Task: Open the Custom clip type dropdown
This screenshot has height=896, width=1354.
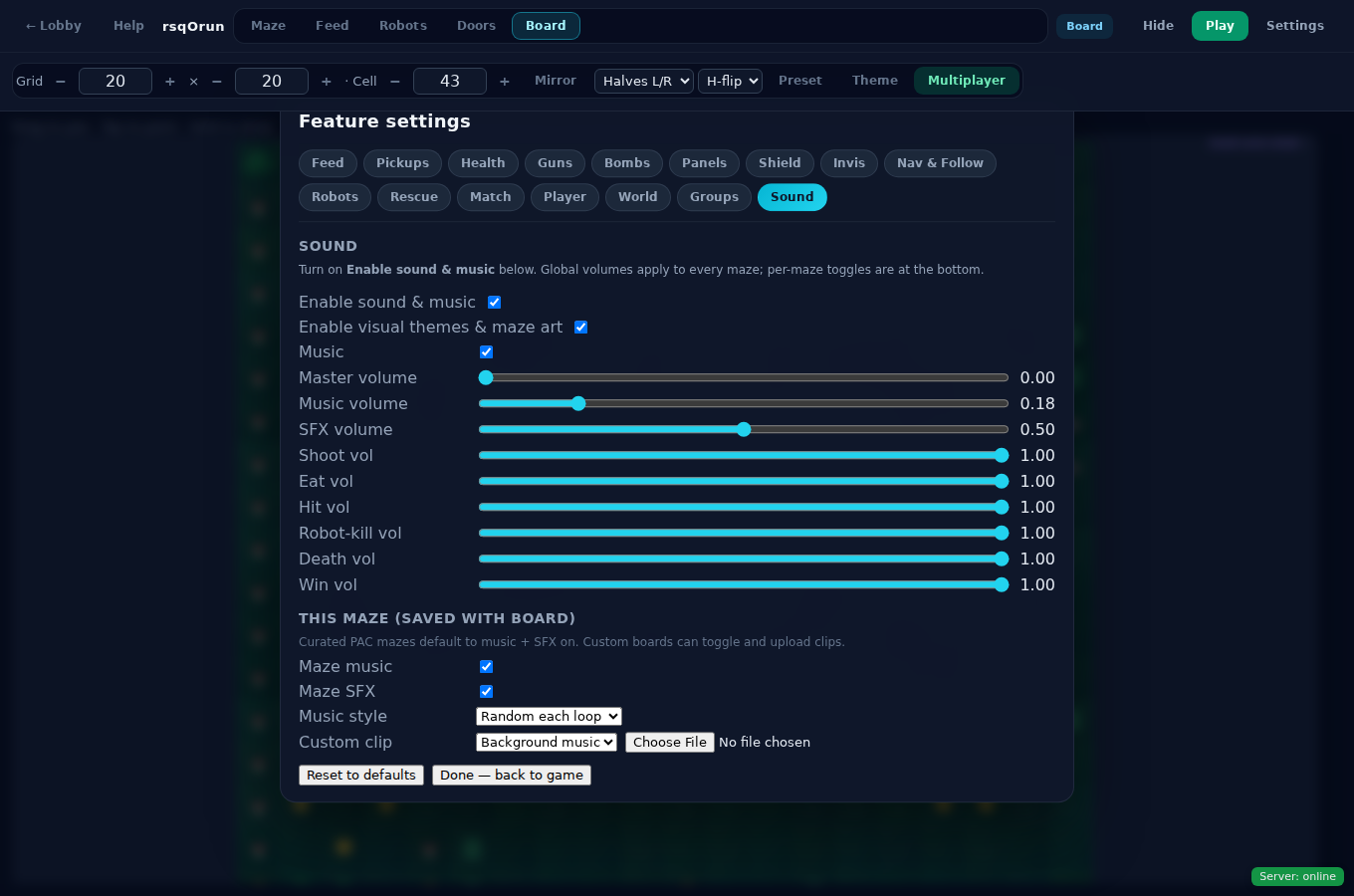Action: pos(547,742)
